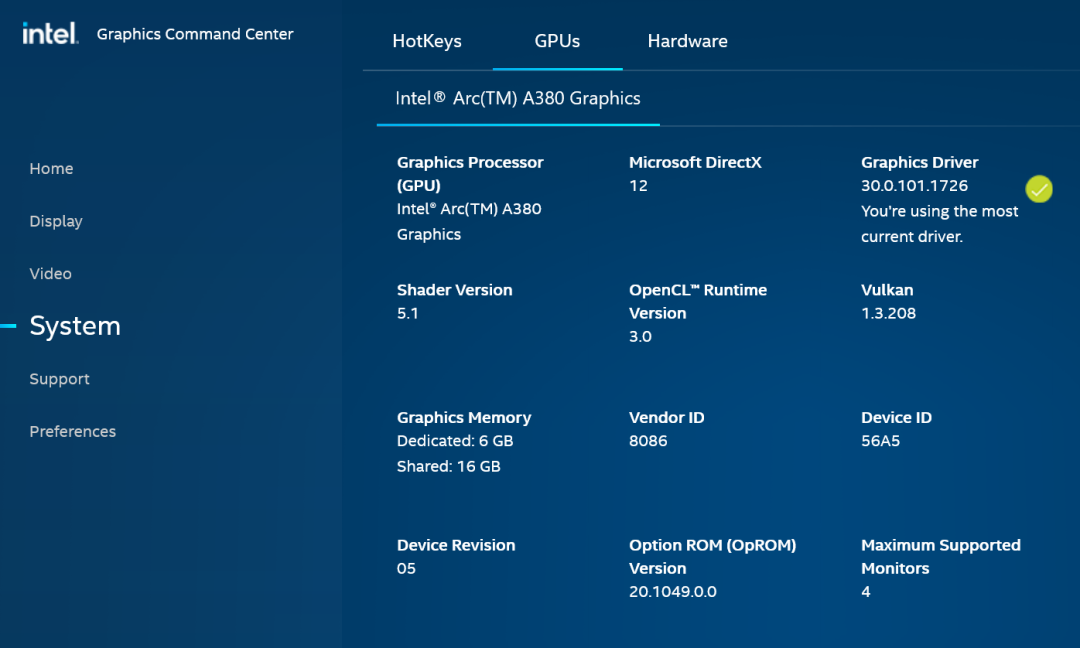This screenshot has height=648, width=1080.
Task: Click "You're using the most current driver" message
Action: pos(939,224)
